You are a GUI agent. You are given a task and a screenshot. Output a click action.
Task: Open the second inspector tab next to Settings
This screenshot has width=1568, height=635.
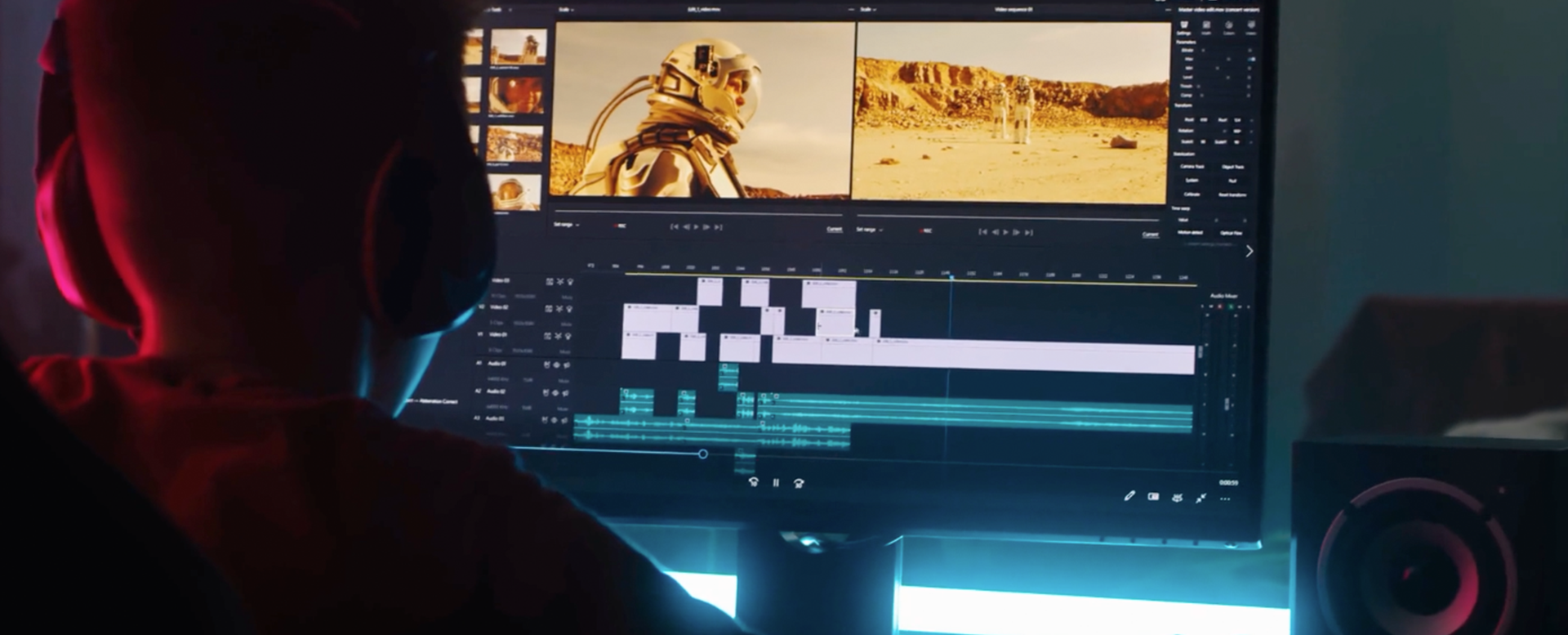point(1206,28)
